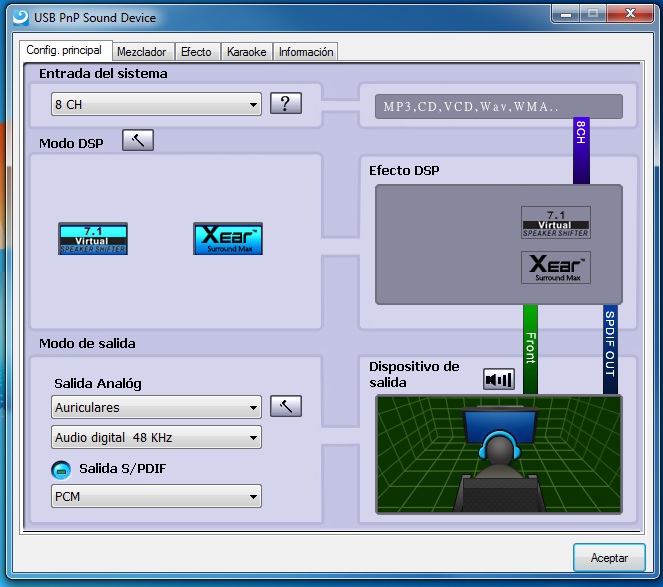Switch to the Mezclador tab
This screenshot has width=663, height=587.
[x=142, y=52]
